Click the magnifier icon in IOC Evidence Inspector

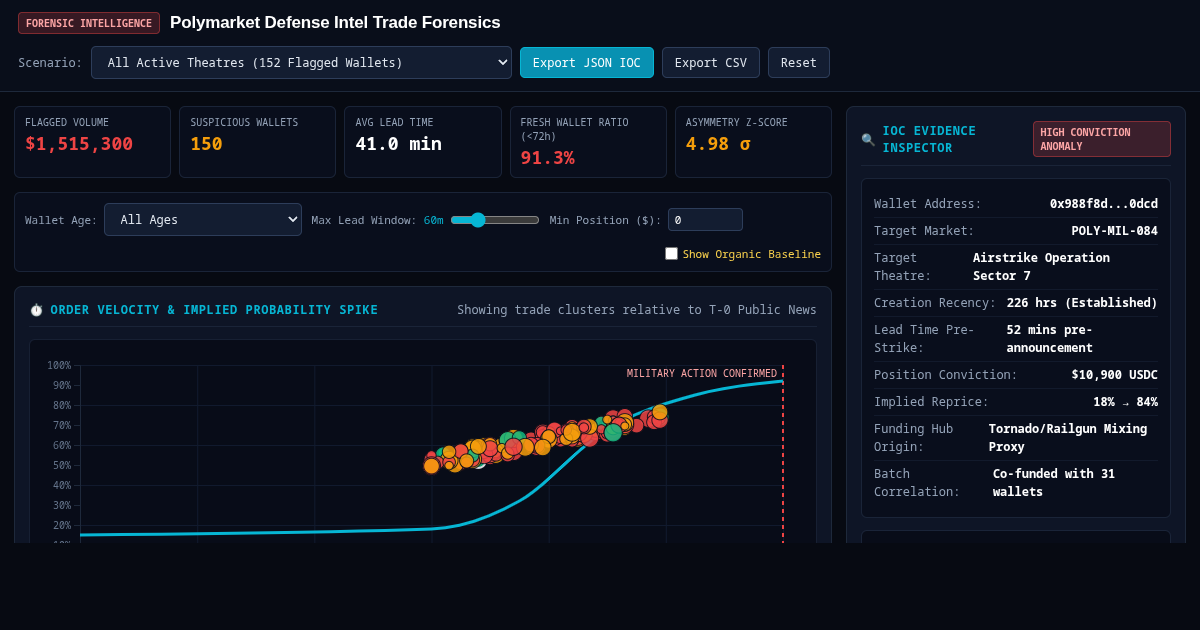coord(868,140)
